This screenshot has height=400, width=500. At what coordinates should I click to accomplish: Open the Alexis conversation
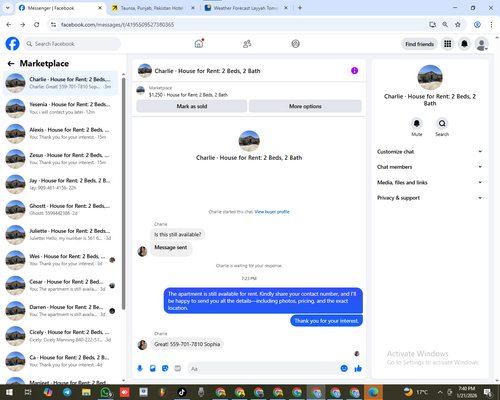pos(60,134)
